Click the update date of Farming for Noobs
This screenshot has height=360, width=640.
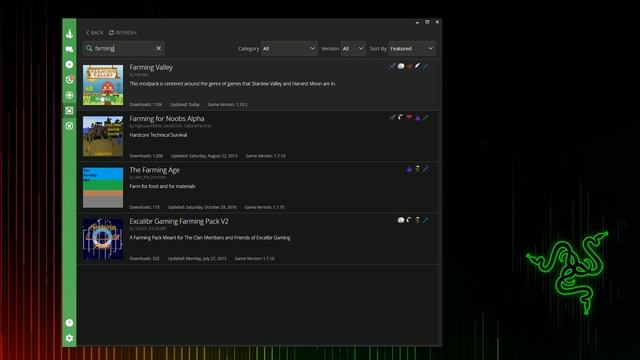(x=204, y=156)
